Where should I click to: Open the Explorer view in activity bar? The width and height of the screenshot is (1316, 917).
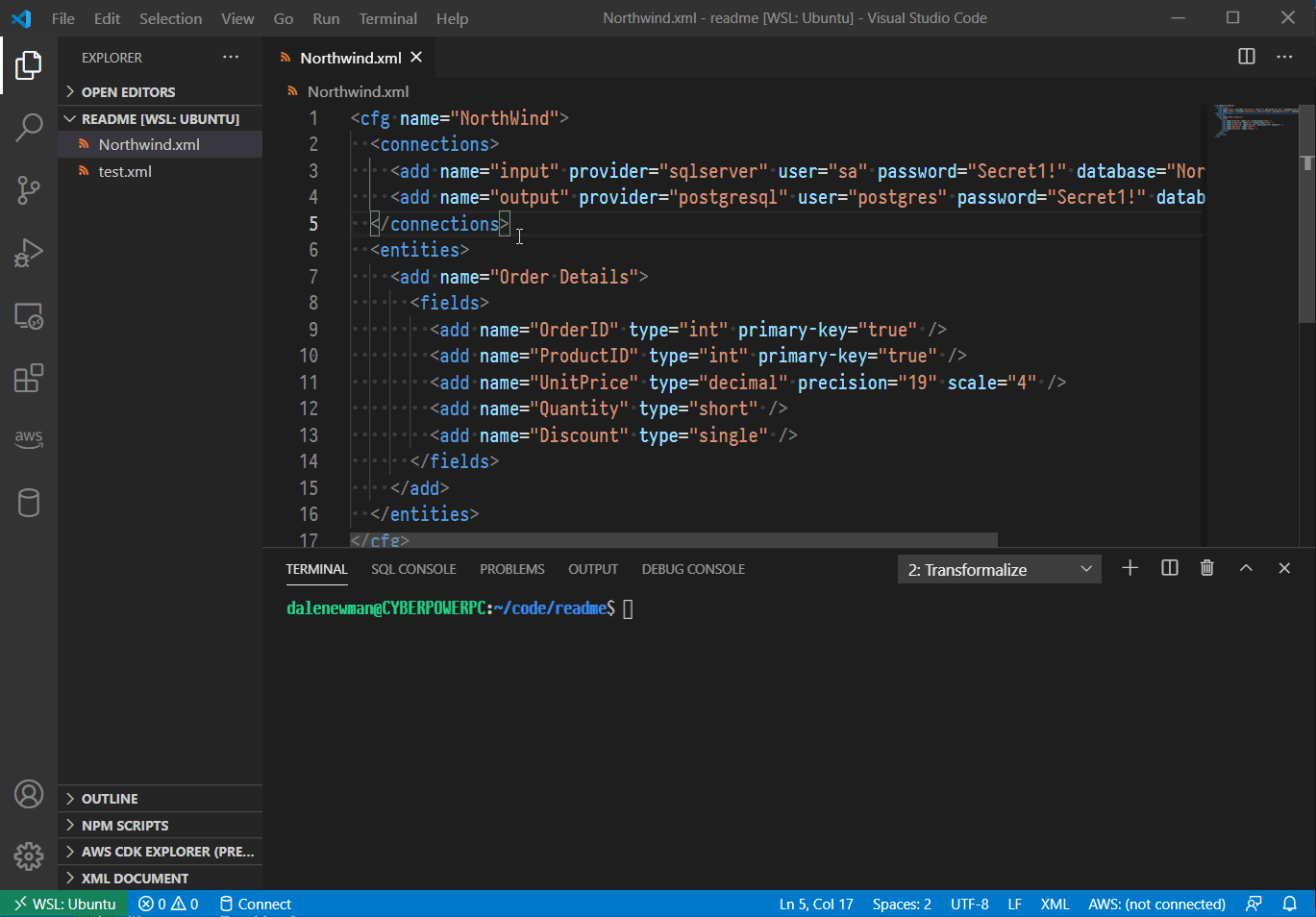click(x=29, y=65)
